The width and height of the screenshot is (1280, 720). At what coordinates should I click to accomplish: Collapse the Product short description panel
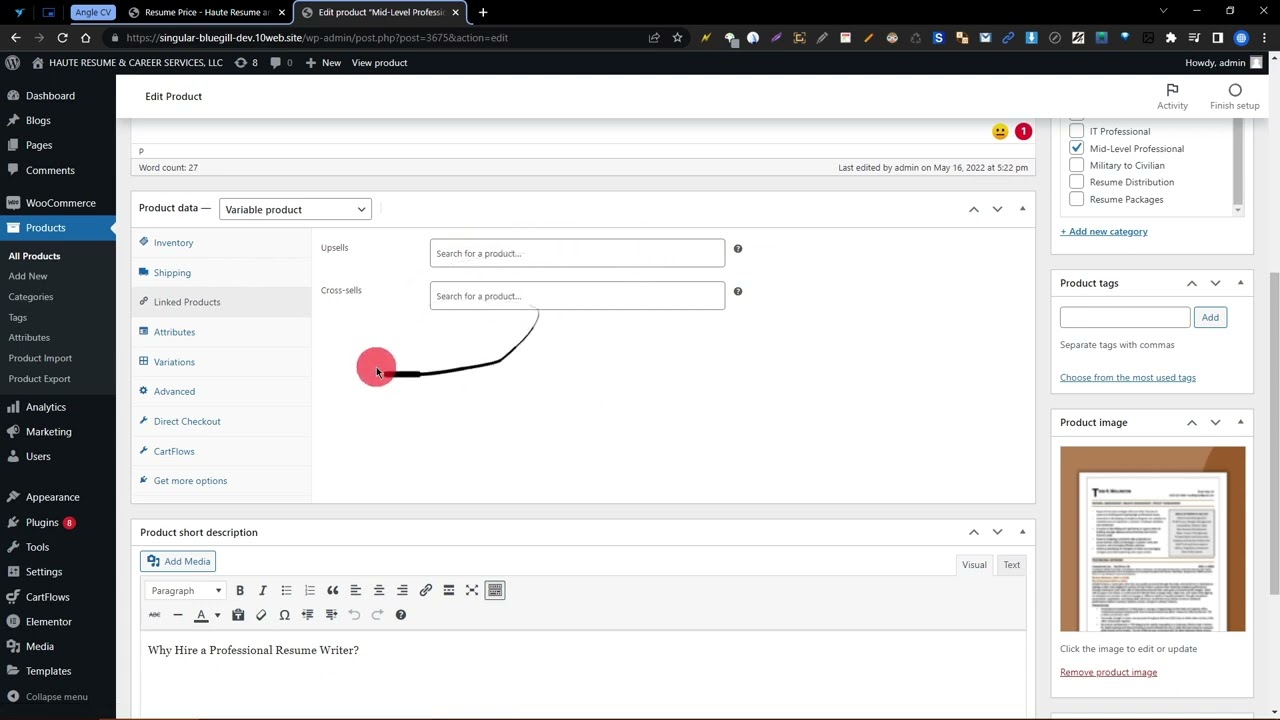(1022, 532)
